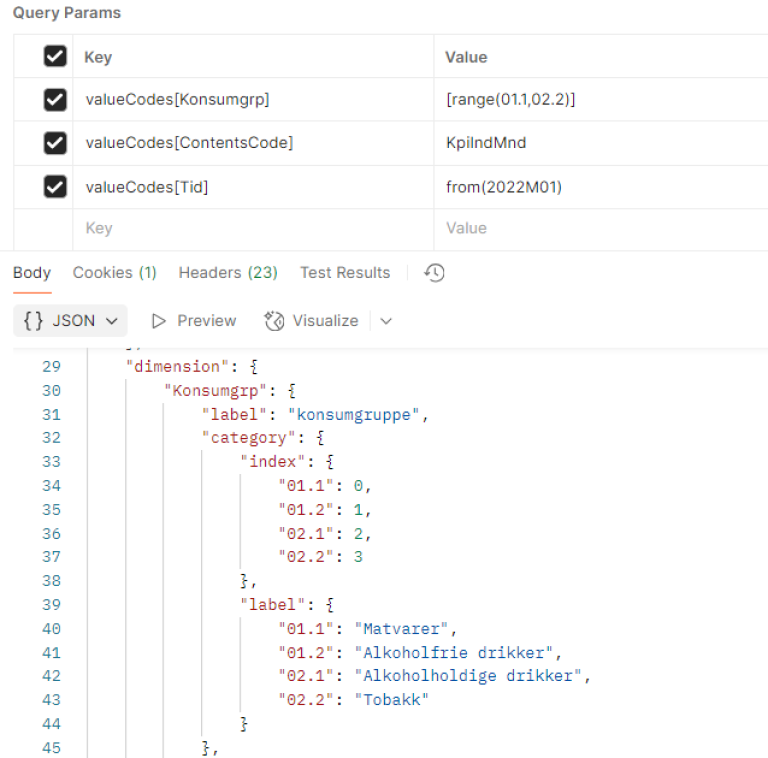View the Test Results tab
Screen dimensions: 768x758
coord(345,273)
